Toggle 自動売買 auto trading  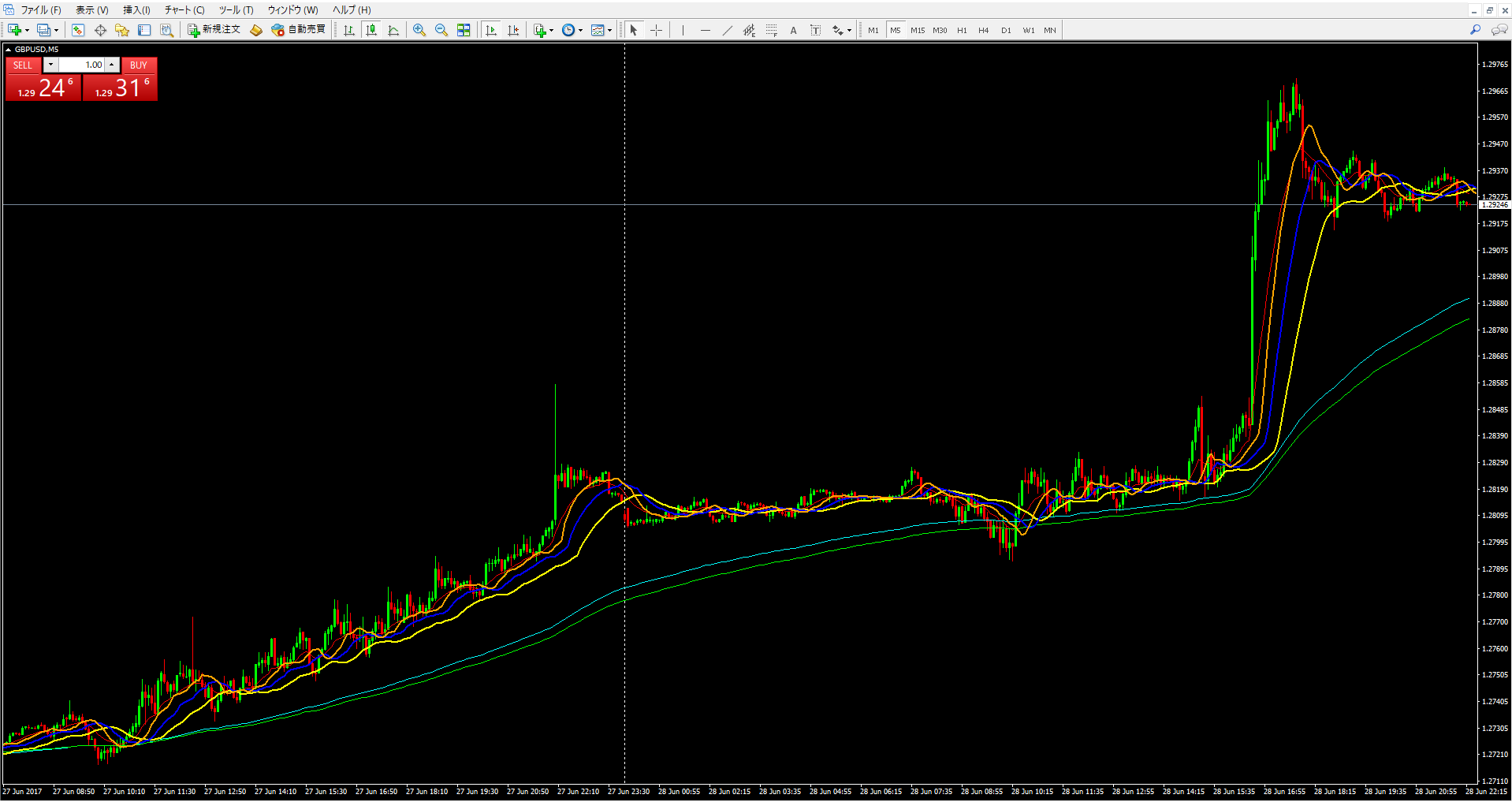pyautogui.click(x=298, y=30)
